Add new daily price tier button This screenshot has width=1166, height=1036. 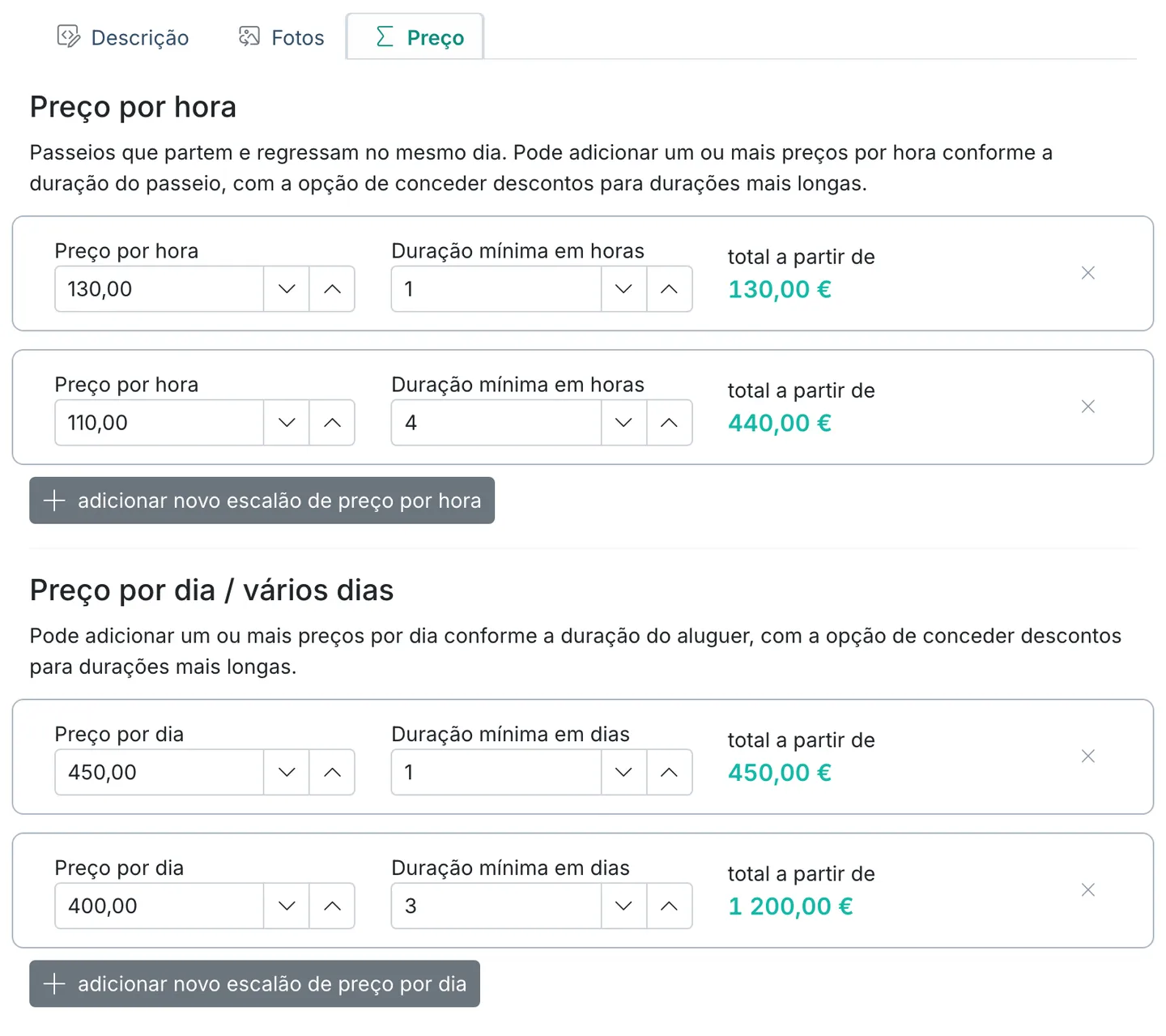254,984
